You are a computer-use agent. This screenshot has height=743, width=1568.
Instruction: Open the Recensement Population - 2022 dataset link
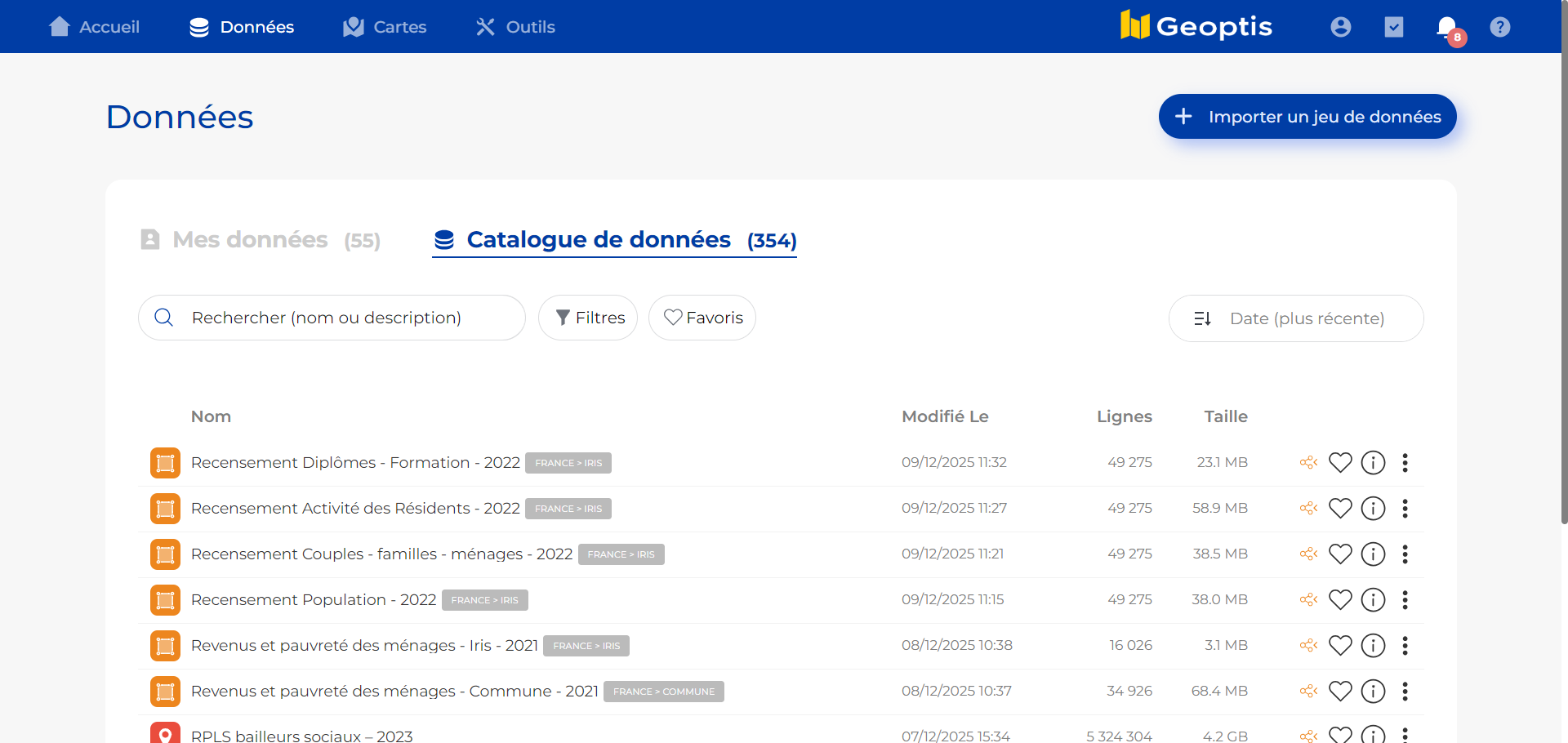[x=313, y=599]
